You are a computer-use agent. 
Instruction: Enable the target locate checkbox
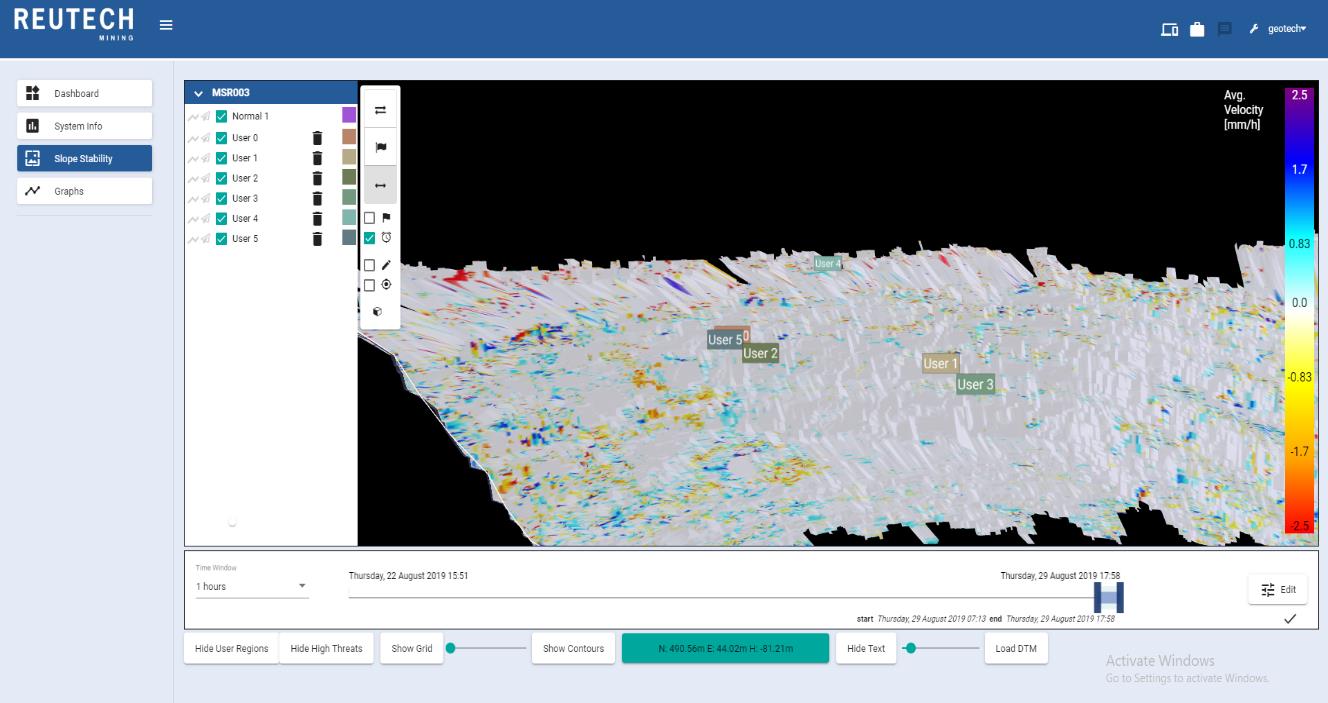click(x=370, y=285)
